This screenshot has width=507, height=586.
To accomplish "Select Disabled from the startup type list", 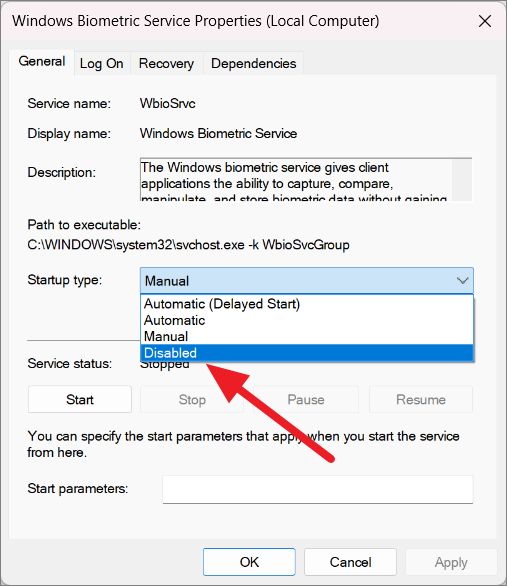I will [x=307, y=353].
